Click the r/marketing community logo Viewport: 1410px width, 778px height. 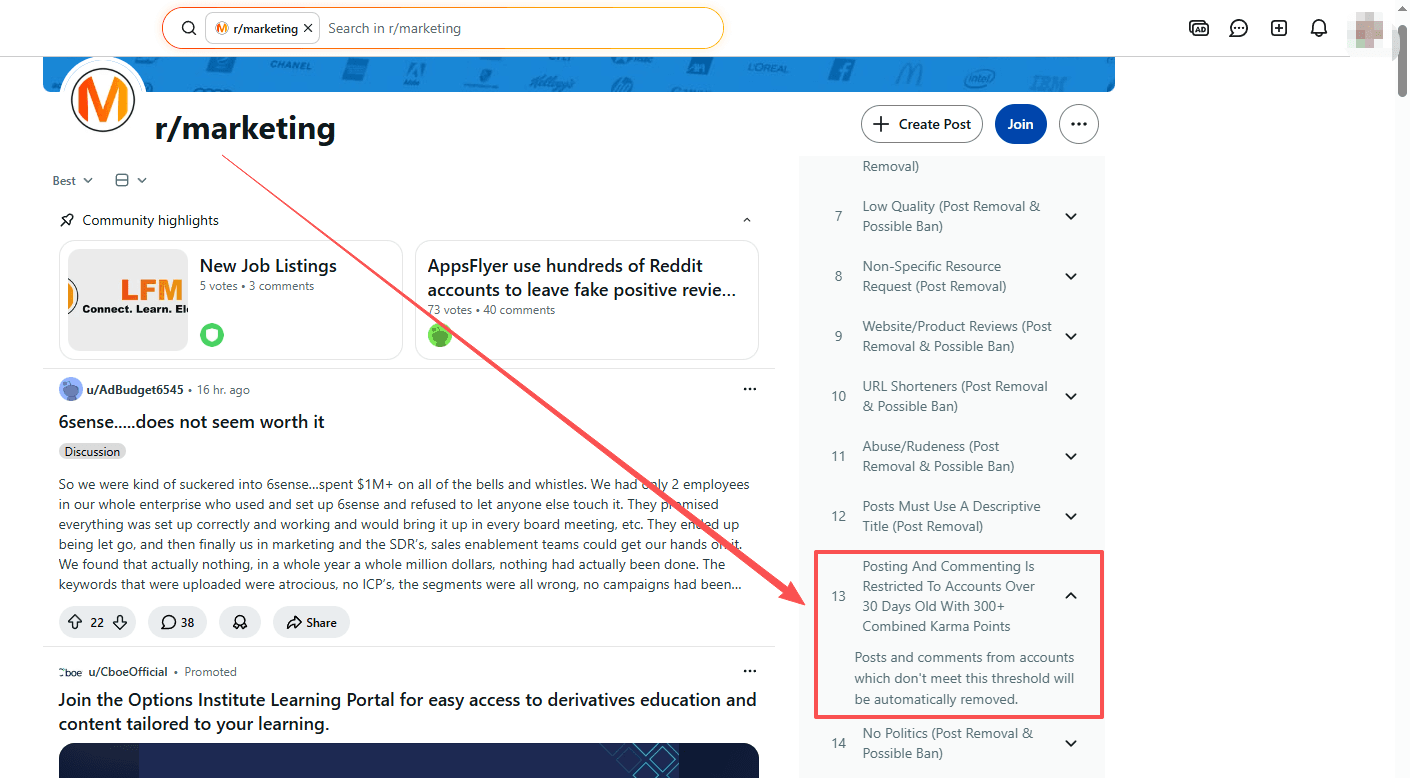click(104, 100)
